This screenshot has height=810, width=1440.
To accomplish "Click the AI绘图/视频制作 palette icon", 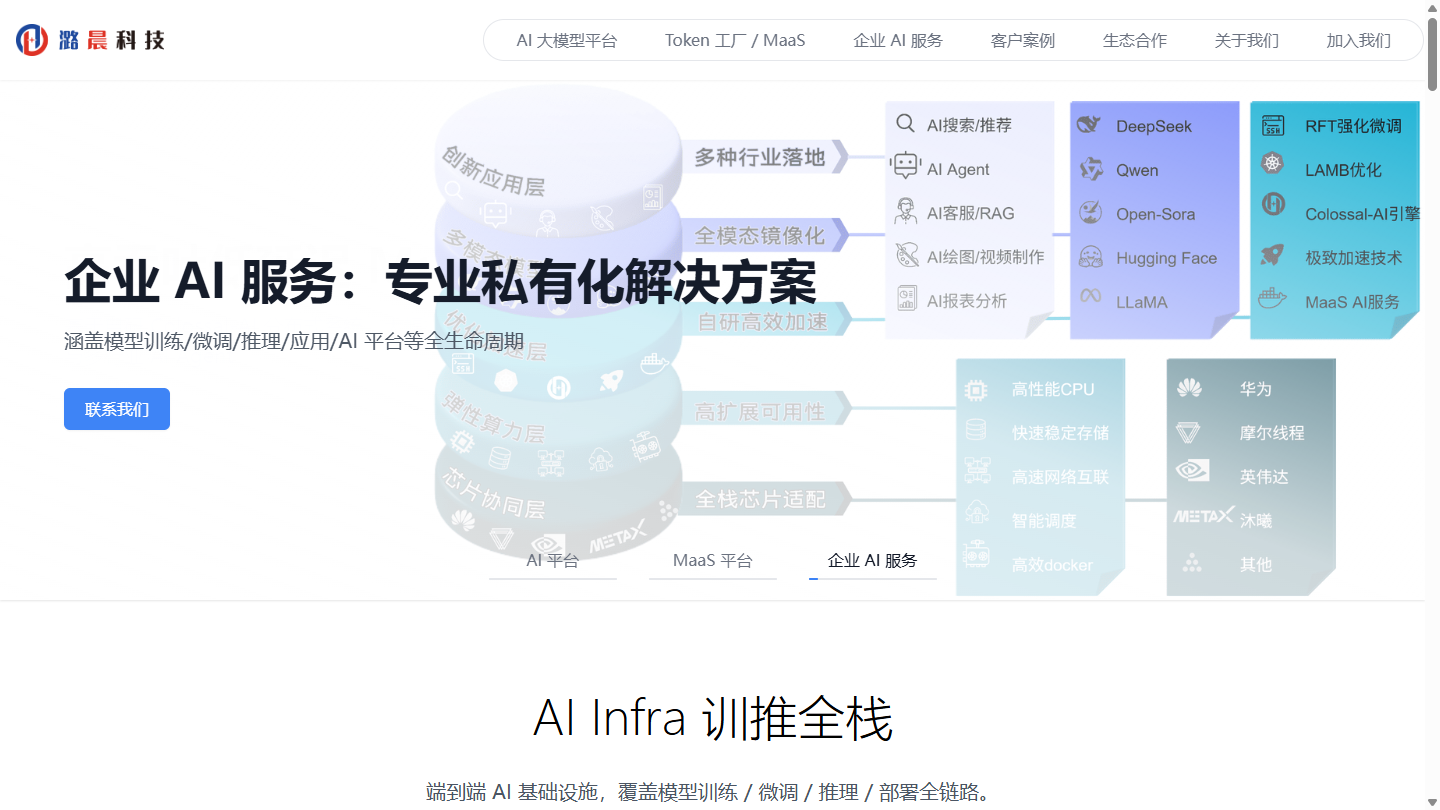I will pyautogui.click(x=906, y=256).
